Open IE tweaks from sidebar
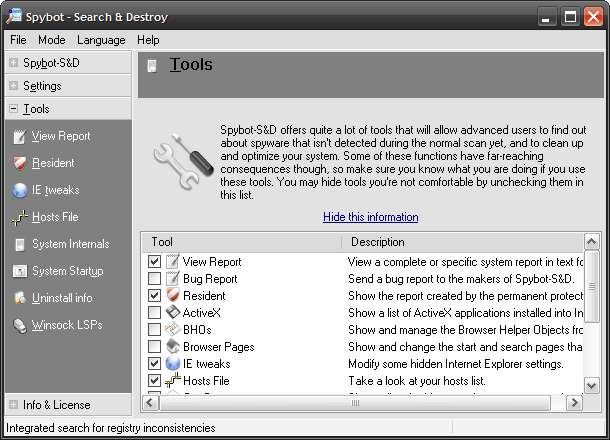Image resolution: width=610 pixels, height=440 pixels. [x=55, y=190]
